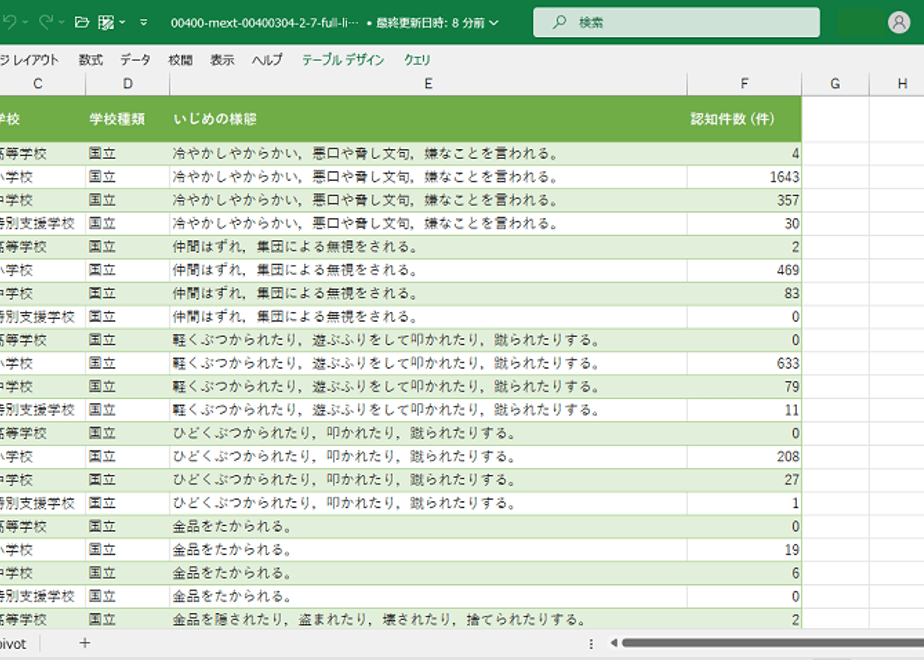The image size is (924, 660).
Task: Click 国立 cell in the 83 row
Action: pos(127,293)
